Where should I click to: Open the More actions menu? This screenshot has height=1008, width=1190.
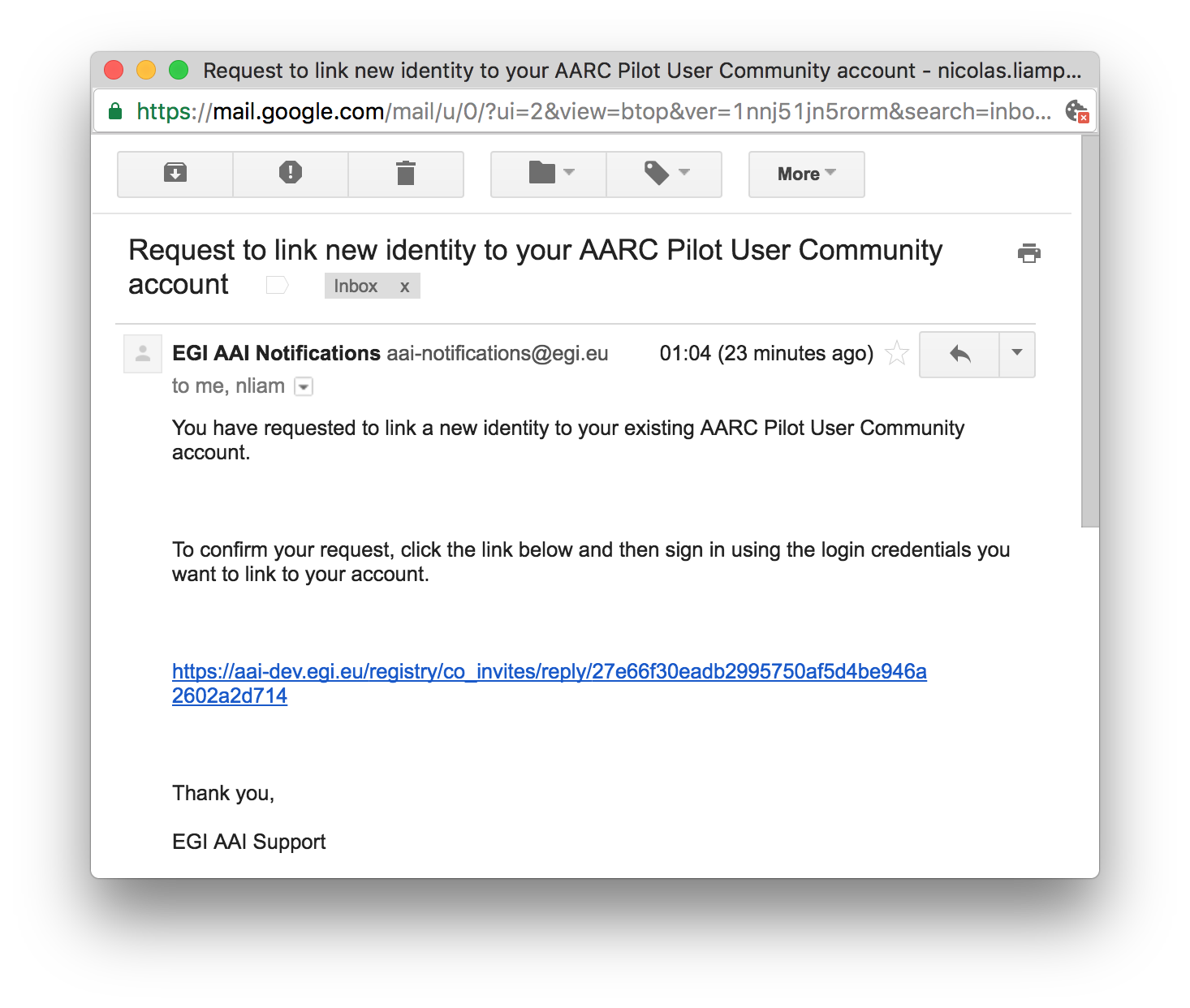(x=807, y=174)
